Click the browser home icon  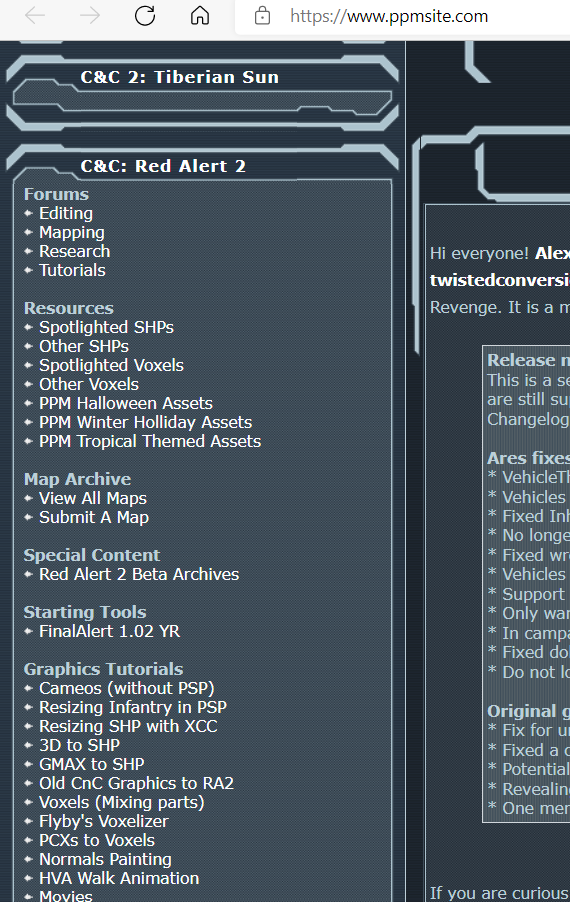[x=200, y=16]
